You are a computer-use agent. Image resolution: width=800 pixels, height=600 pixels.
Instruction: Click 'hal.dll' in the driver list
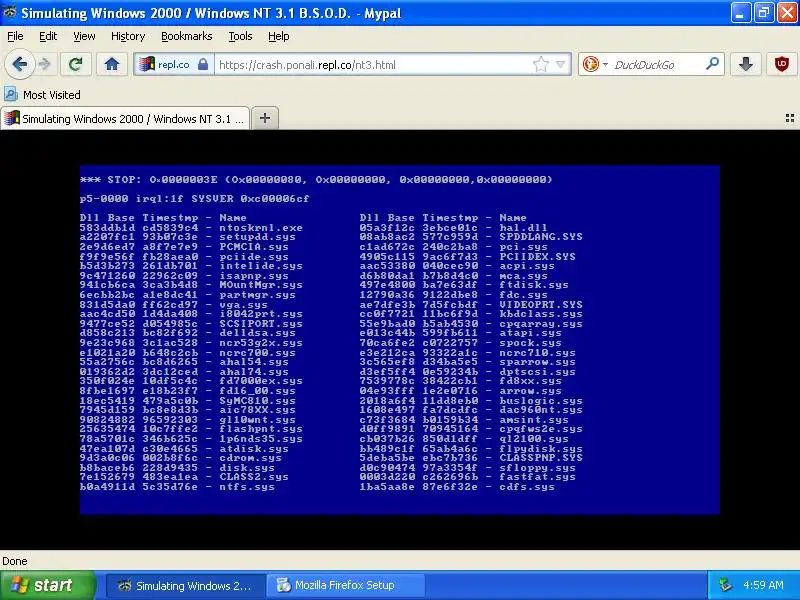point(523,228)
